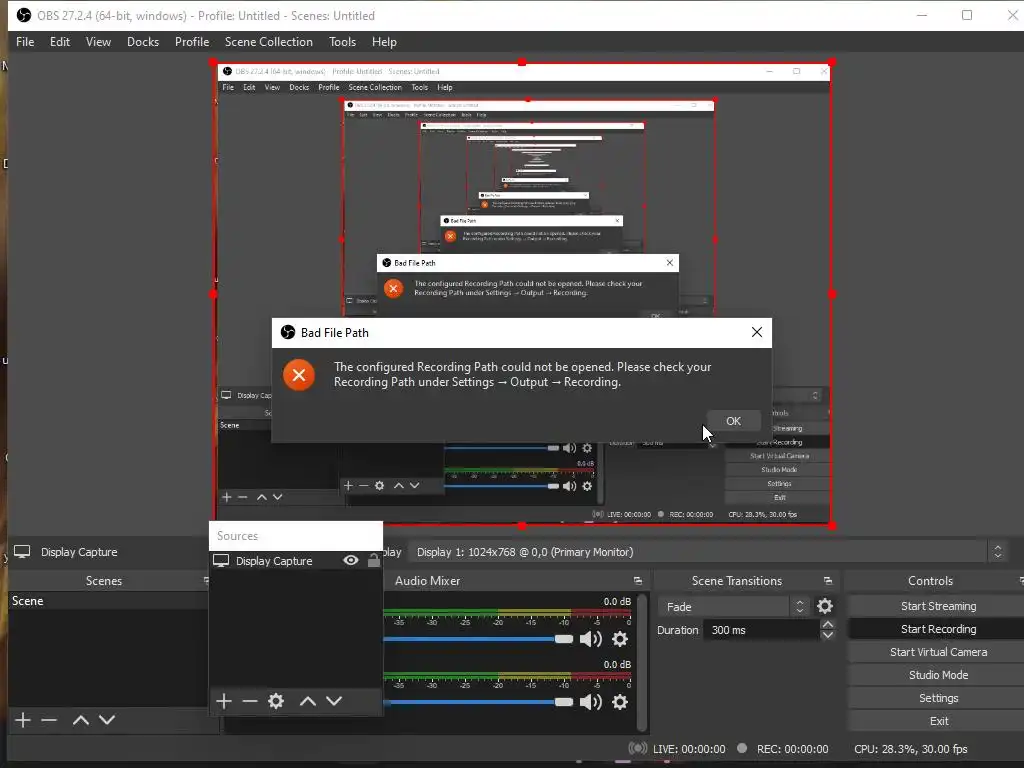The image size is (1024, 768).
Task: Click Start Streaming button
Action: 938,606
